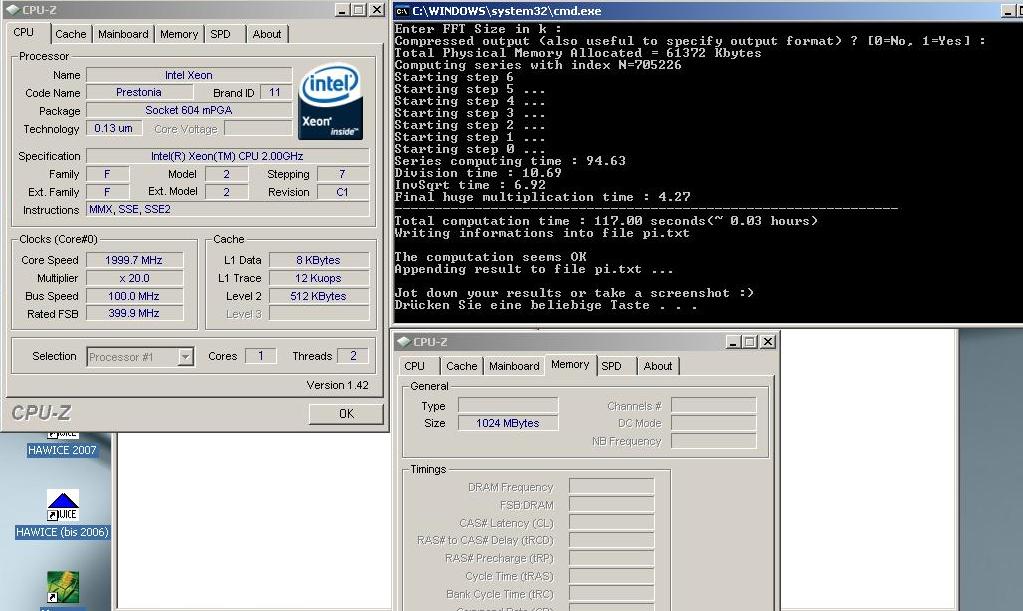Viewport: 1023px width, 611px height.
Task: Click the Threads count value 2
Action: tap(353, 356)
